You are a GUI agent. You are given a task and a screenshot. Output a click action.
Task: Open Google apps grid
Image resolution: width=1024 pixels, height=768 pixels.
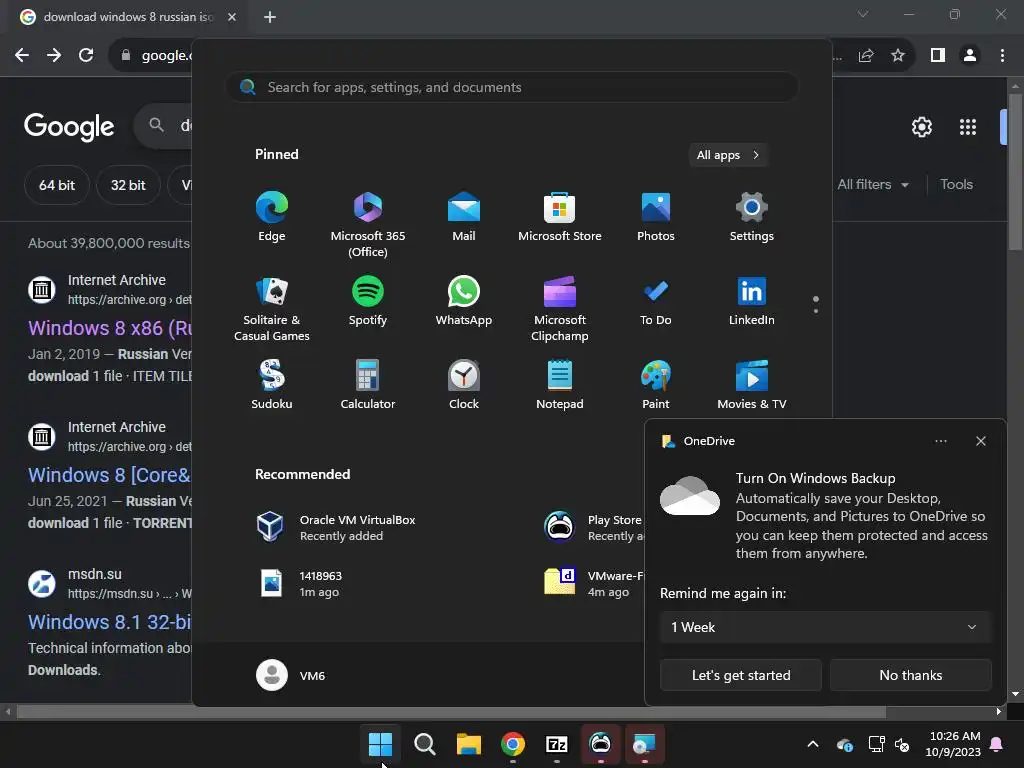point(968,127)
